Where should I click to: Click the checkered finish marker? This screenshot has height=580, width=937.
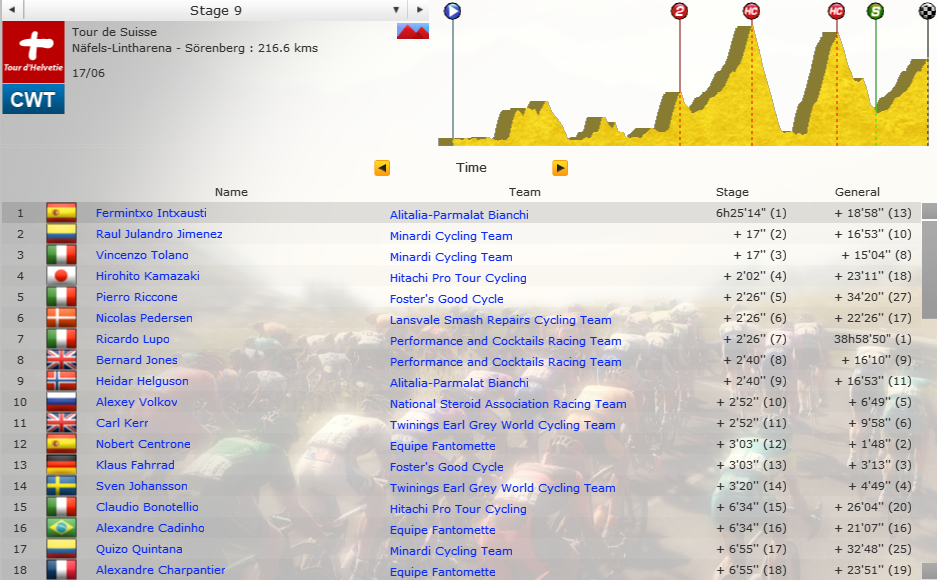tap(927, 11)
